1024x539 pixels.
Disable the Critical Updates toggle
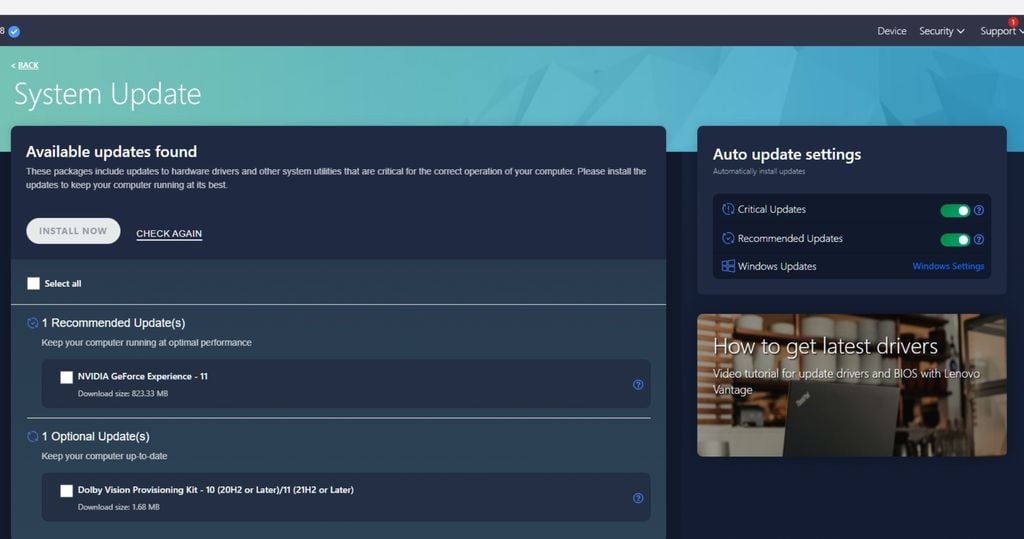pos(955,211)
